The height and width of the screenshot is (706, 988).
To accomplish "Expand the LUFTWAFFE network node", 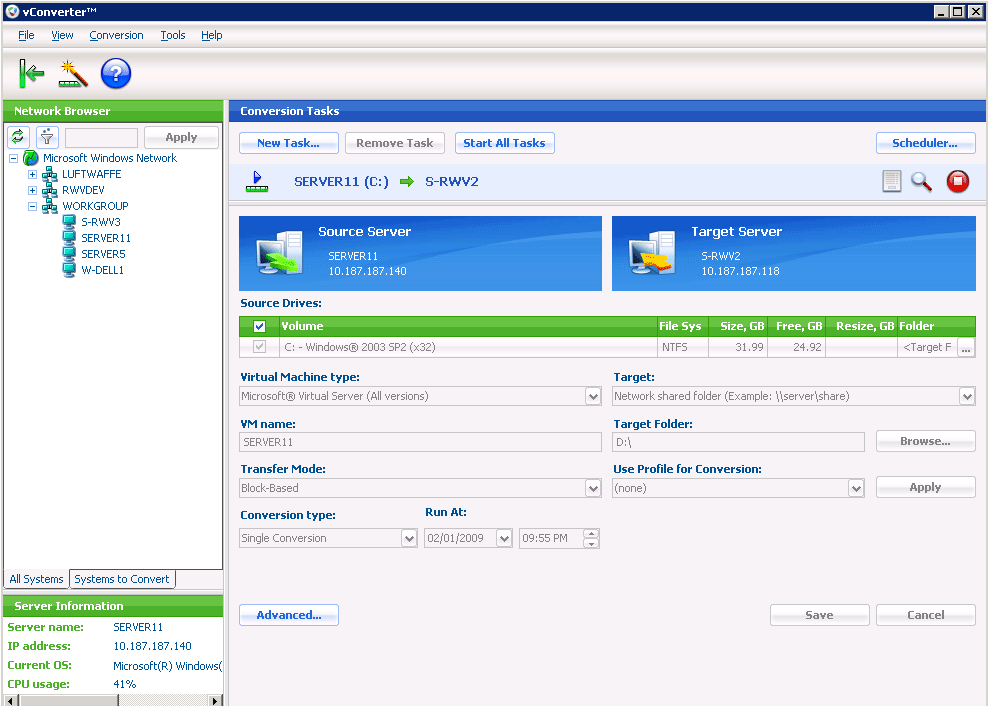I will click(32, 174).
